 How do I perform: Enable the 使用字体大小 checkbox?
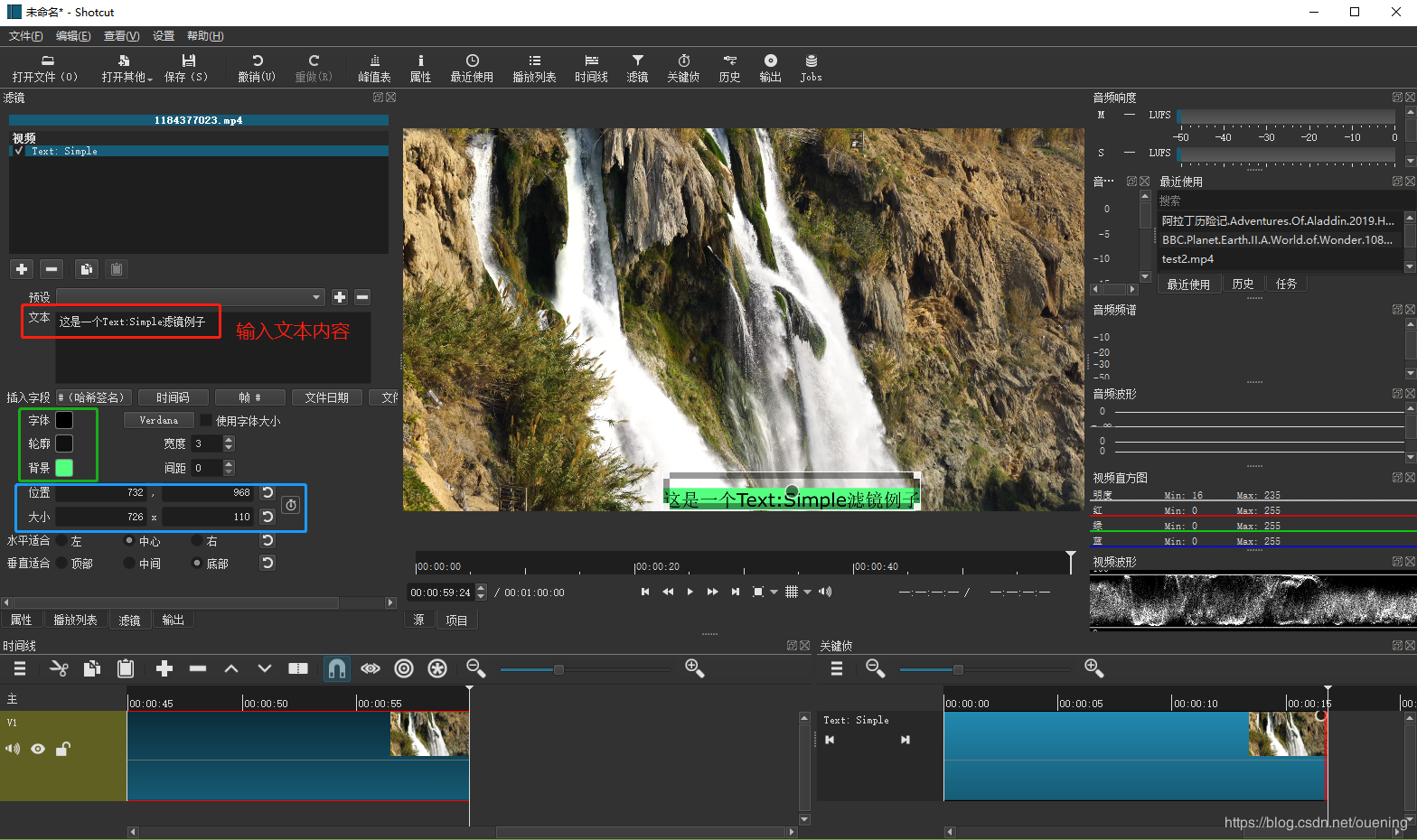coord(206,421)
